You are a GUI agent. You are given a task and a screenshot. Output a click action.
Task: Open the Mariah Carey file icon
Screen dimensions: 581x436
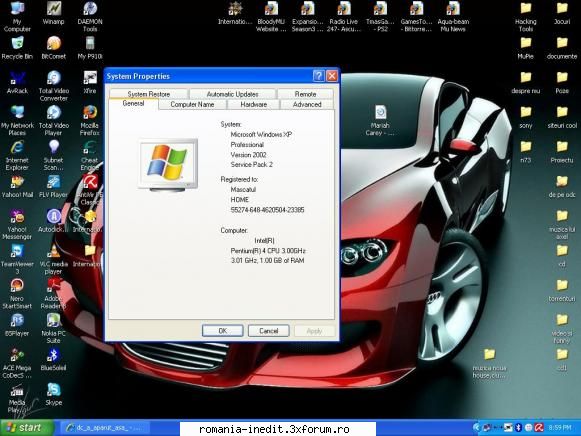(x=380, y=121)
